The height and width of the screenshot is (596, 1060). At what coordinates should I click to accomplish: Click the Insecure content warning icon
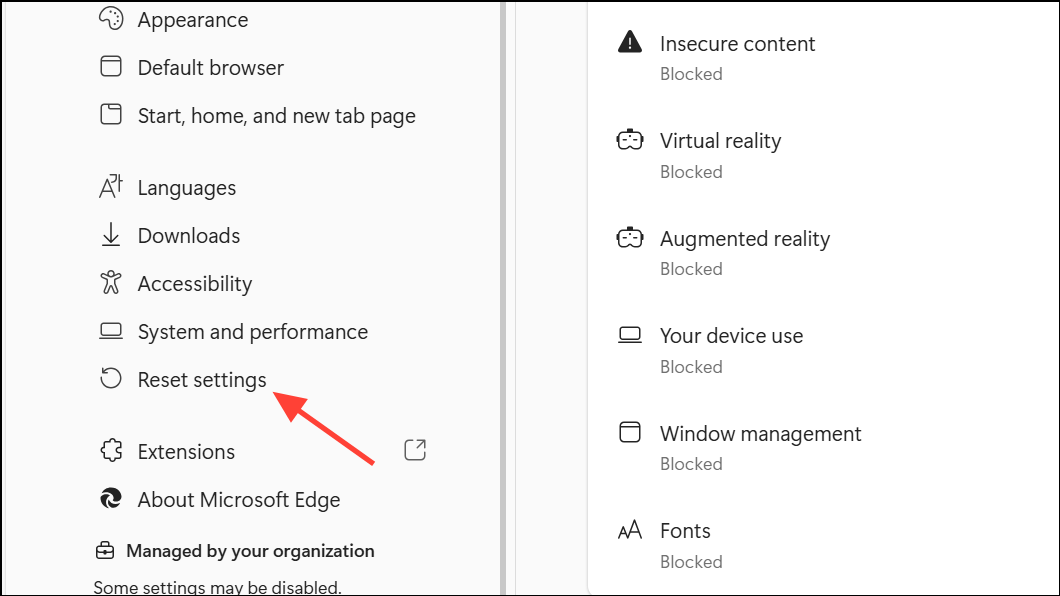tap(629, 43)
